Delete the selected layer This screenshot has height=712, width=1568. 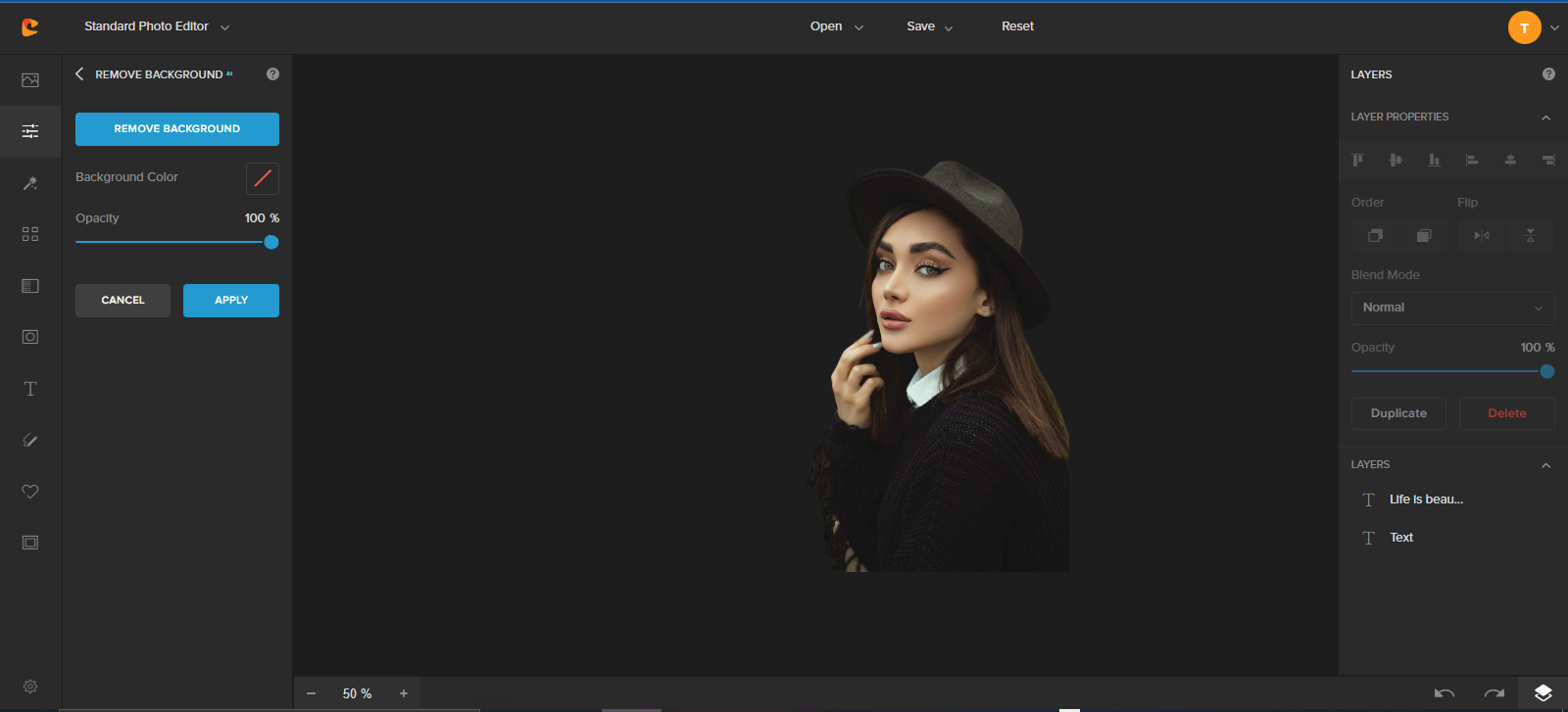point(1507,413)
